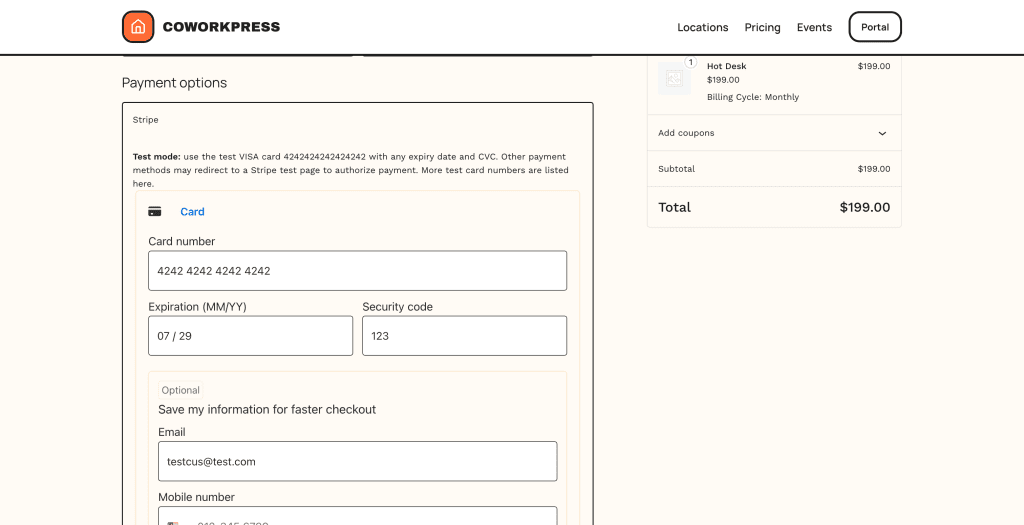Click the Mobile number input field
The width and height of the screenshot is (1024, 525).
click(357, 515)
